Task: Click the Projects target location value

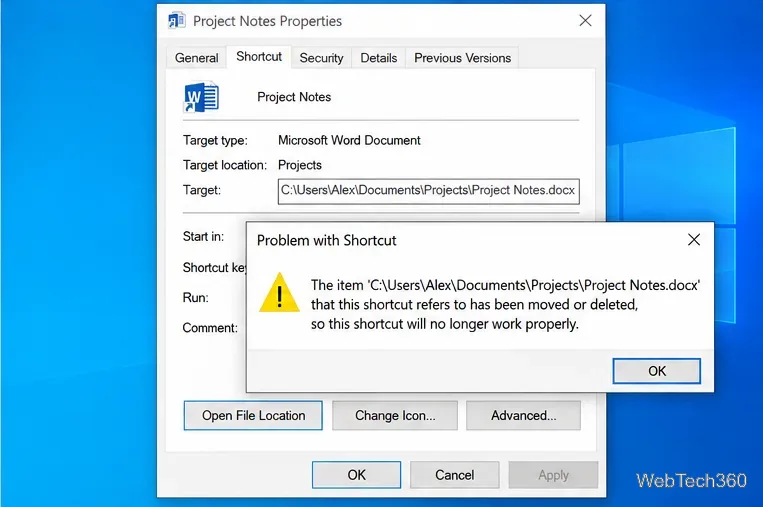Action: pos(300,165)
